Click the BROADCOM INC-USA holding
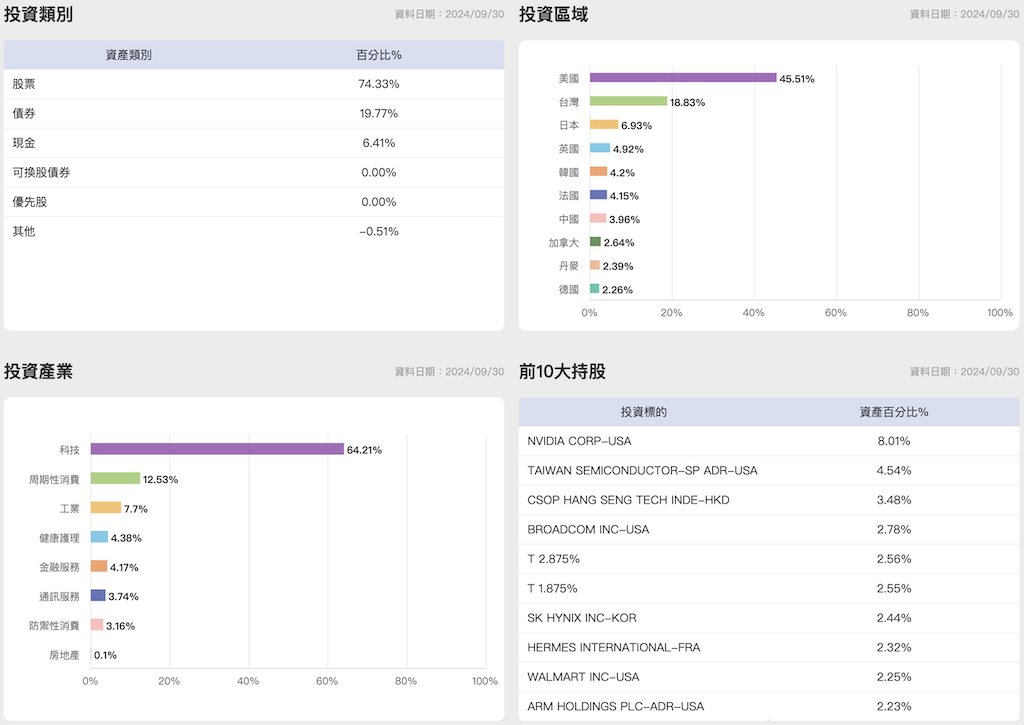 pyautogui.click(x=588, y=528)
